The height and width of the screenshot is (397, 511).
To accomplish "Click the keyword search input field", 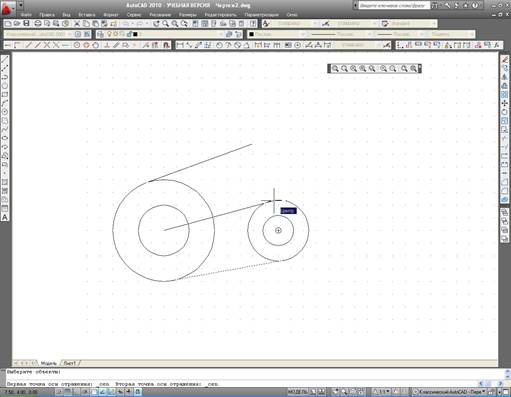I will [x=394, y=6].
